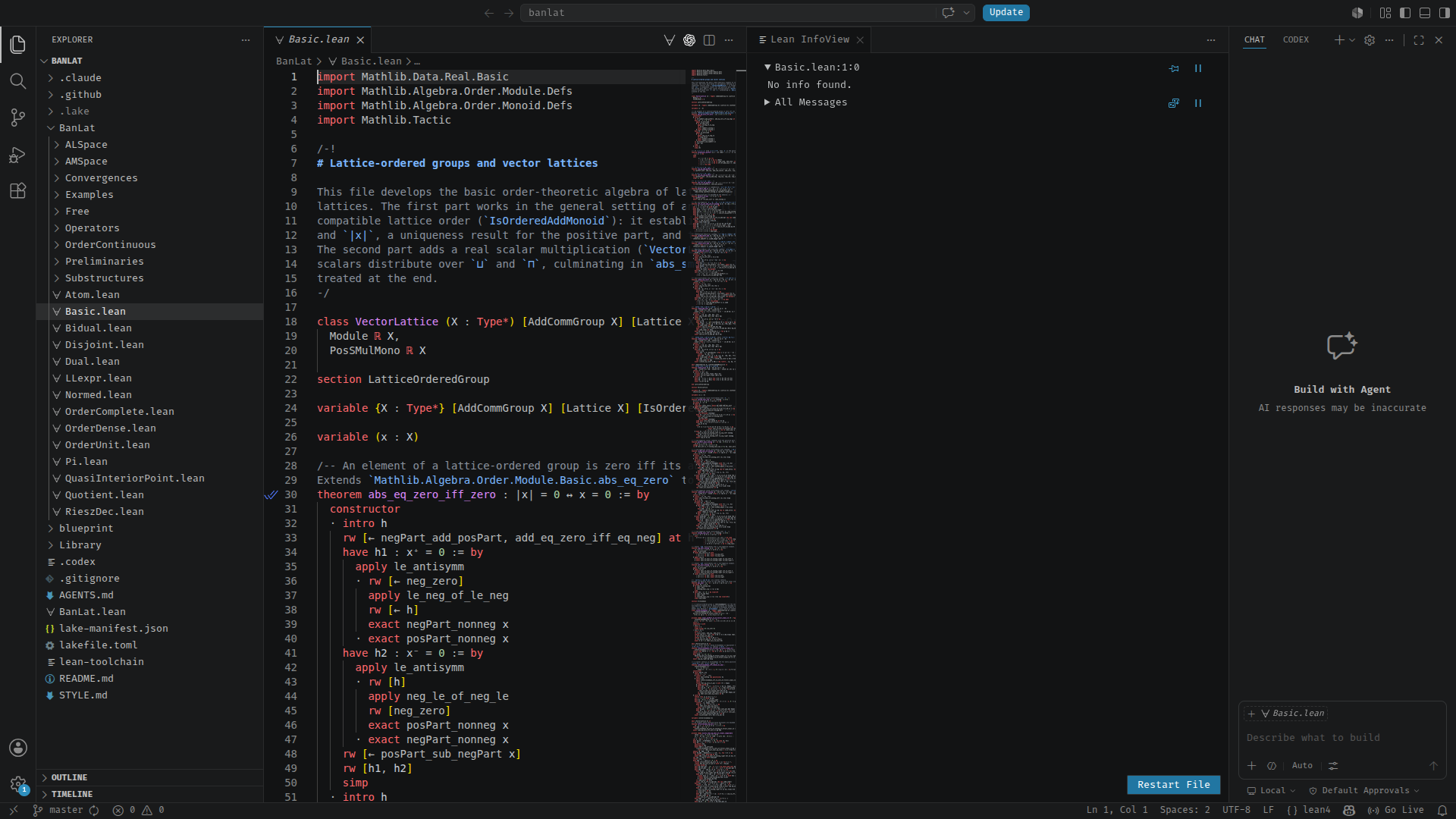Pin the Basic.lean:1:0 infoview position
The image size is (1456, 819).
[x=1174, y=68]
